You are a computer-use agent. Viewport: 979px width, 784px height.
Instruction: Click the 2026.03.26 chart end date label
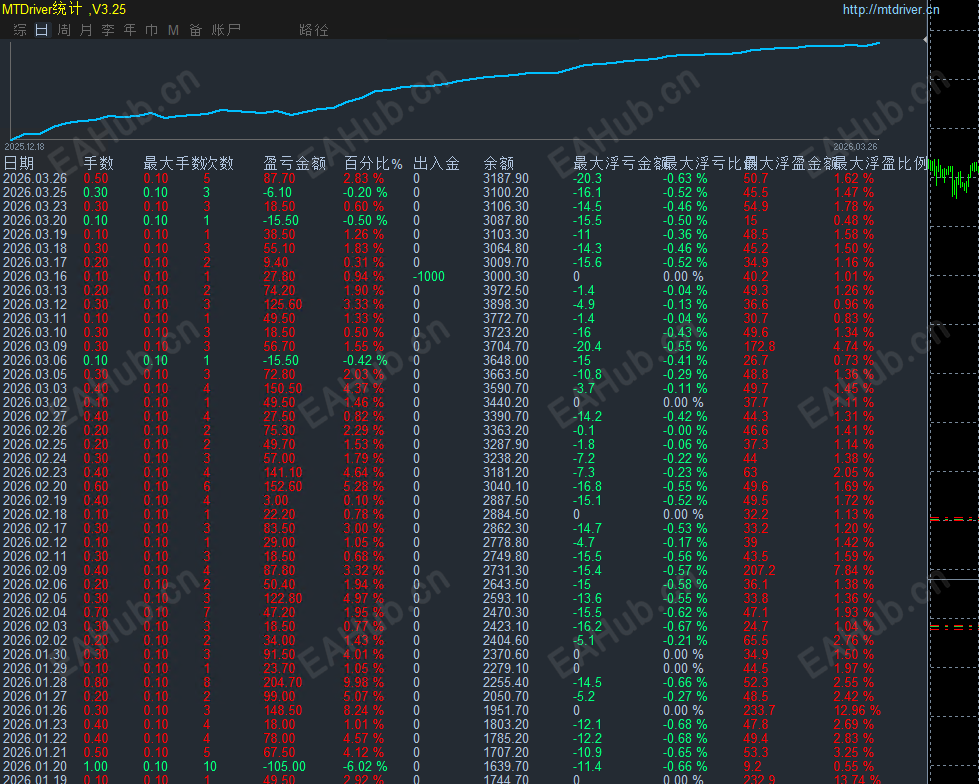pyautogui.click(x=855, y=147)
